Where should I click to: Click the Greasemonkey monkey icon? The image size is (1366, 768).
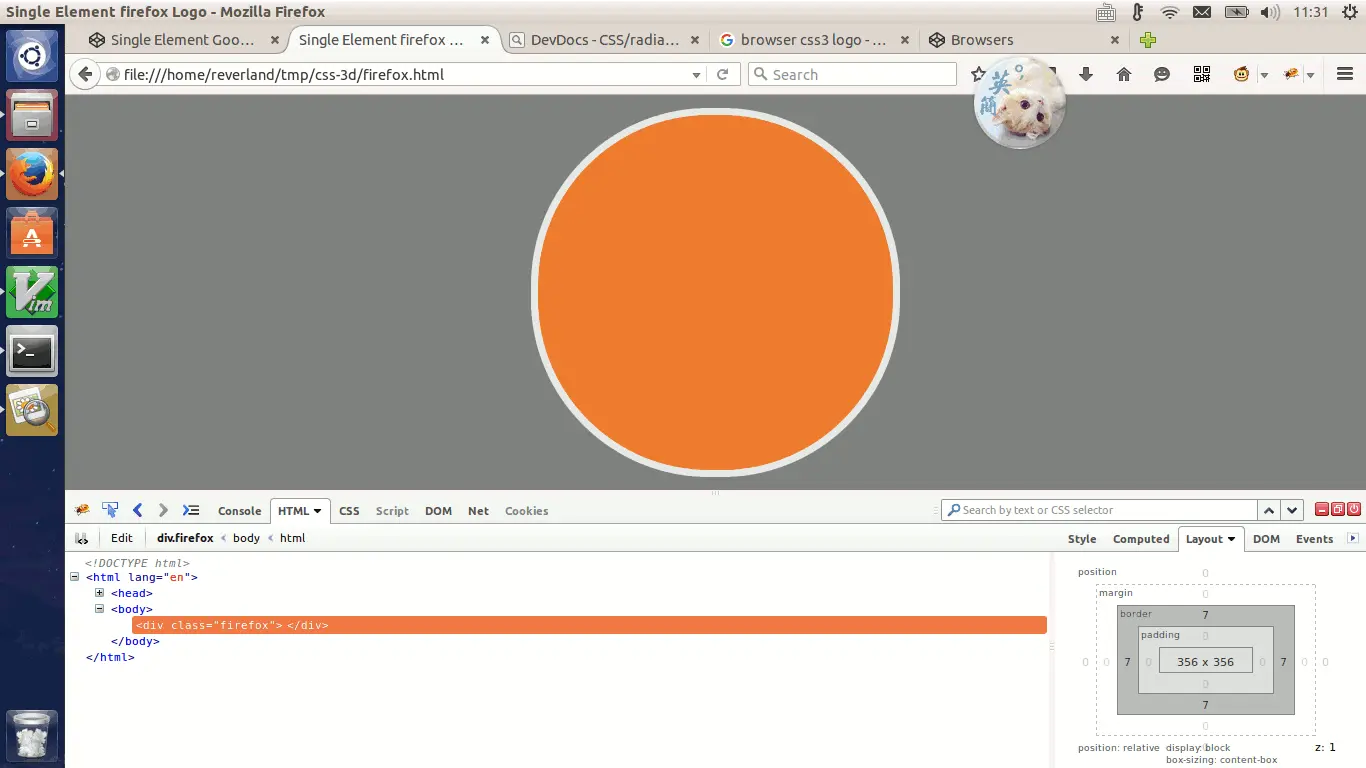[x=1241, y=74]
